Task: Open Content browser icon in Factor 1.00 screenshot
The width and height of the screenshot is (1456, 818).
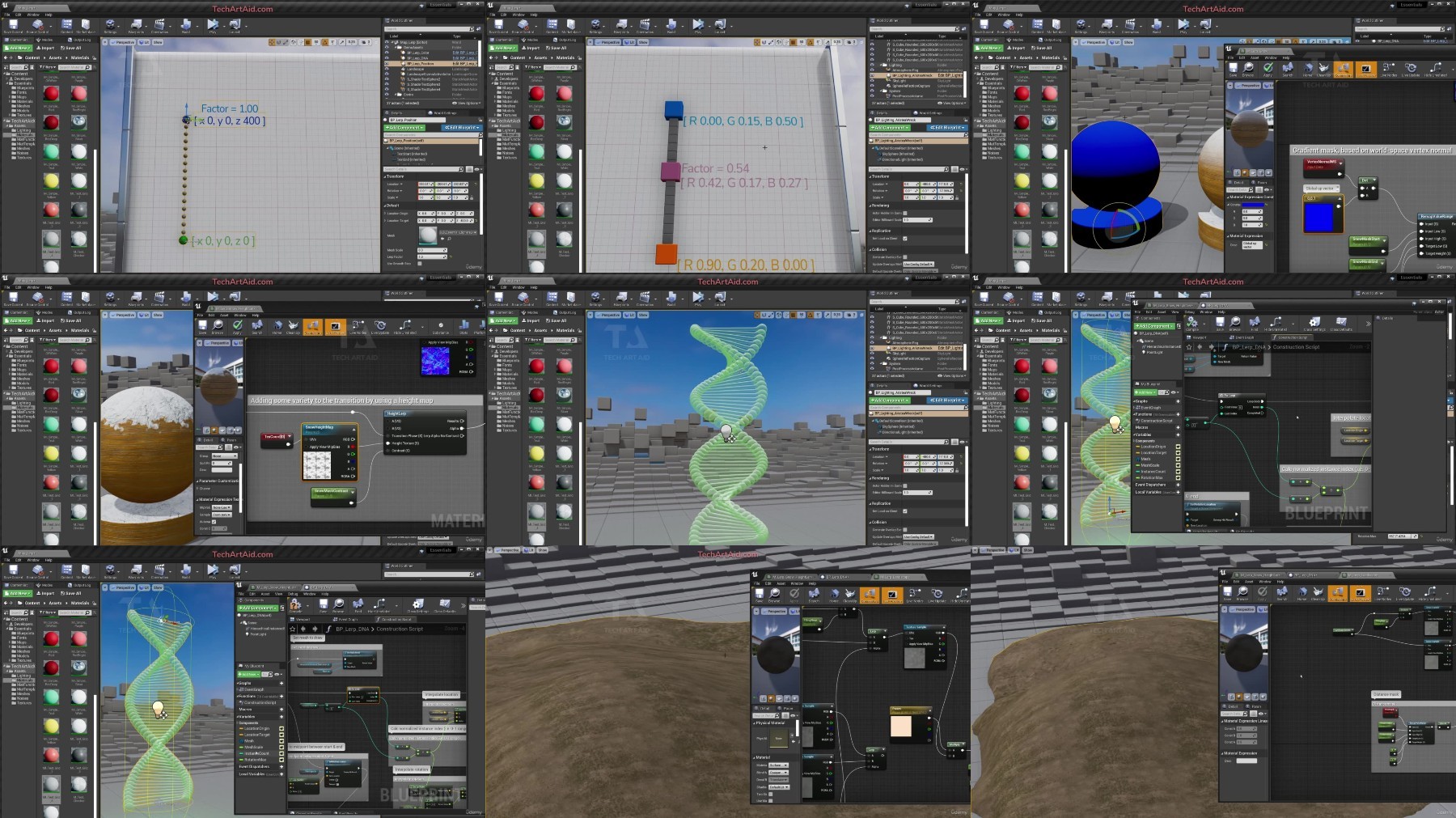Action: click(x=66, y=27)
